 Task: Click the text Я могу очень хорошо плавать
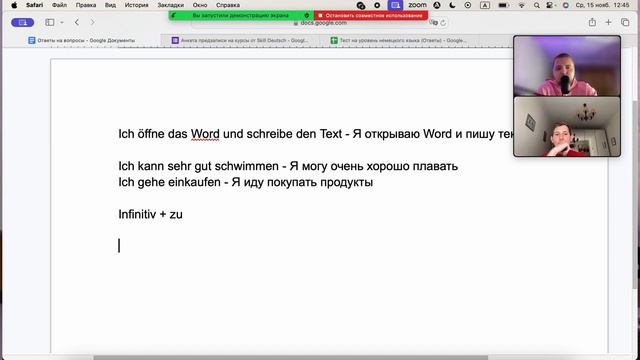[x=373, y=166]
